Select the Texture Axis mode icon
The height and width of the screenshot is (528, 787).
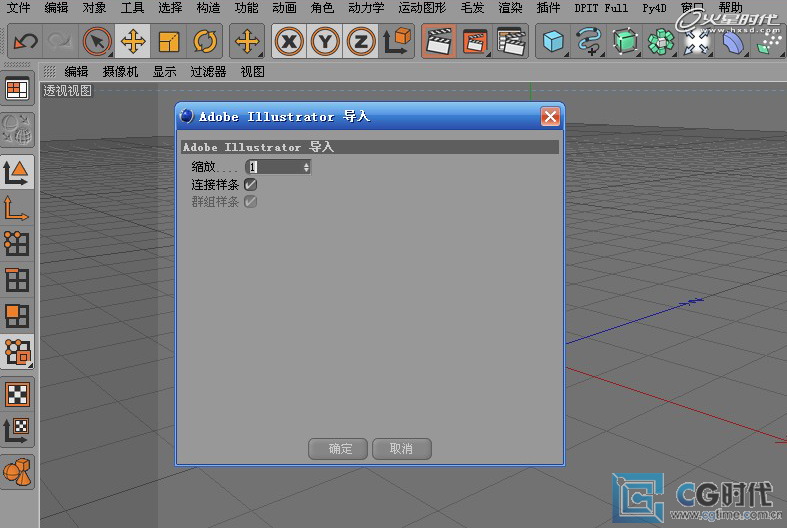click(17, 430)
